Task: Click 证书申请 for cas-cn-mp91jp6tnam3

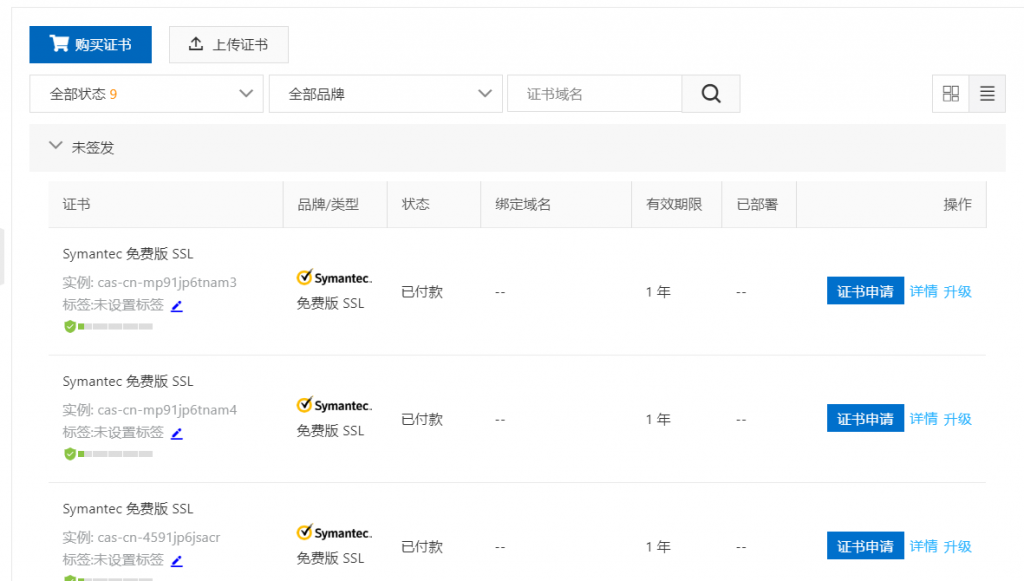Action: [x=865, y=291]
